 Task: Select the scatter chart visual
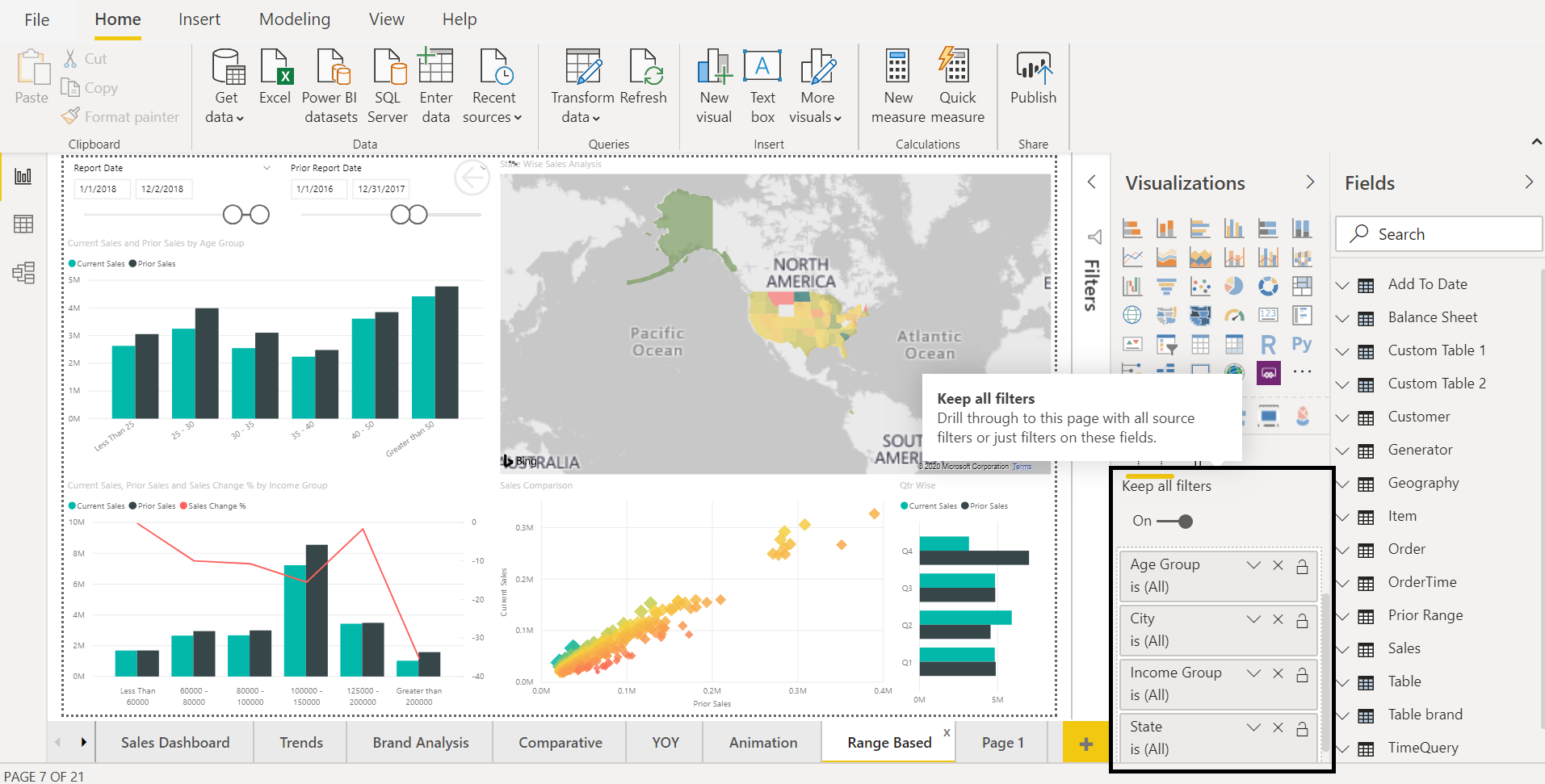click(x=1200, y=287)
